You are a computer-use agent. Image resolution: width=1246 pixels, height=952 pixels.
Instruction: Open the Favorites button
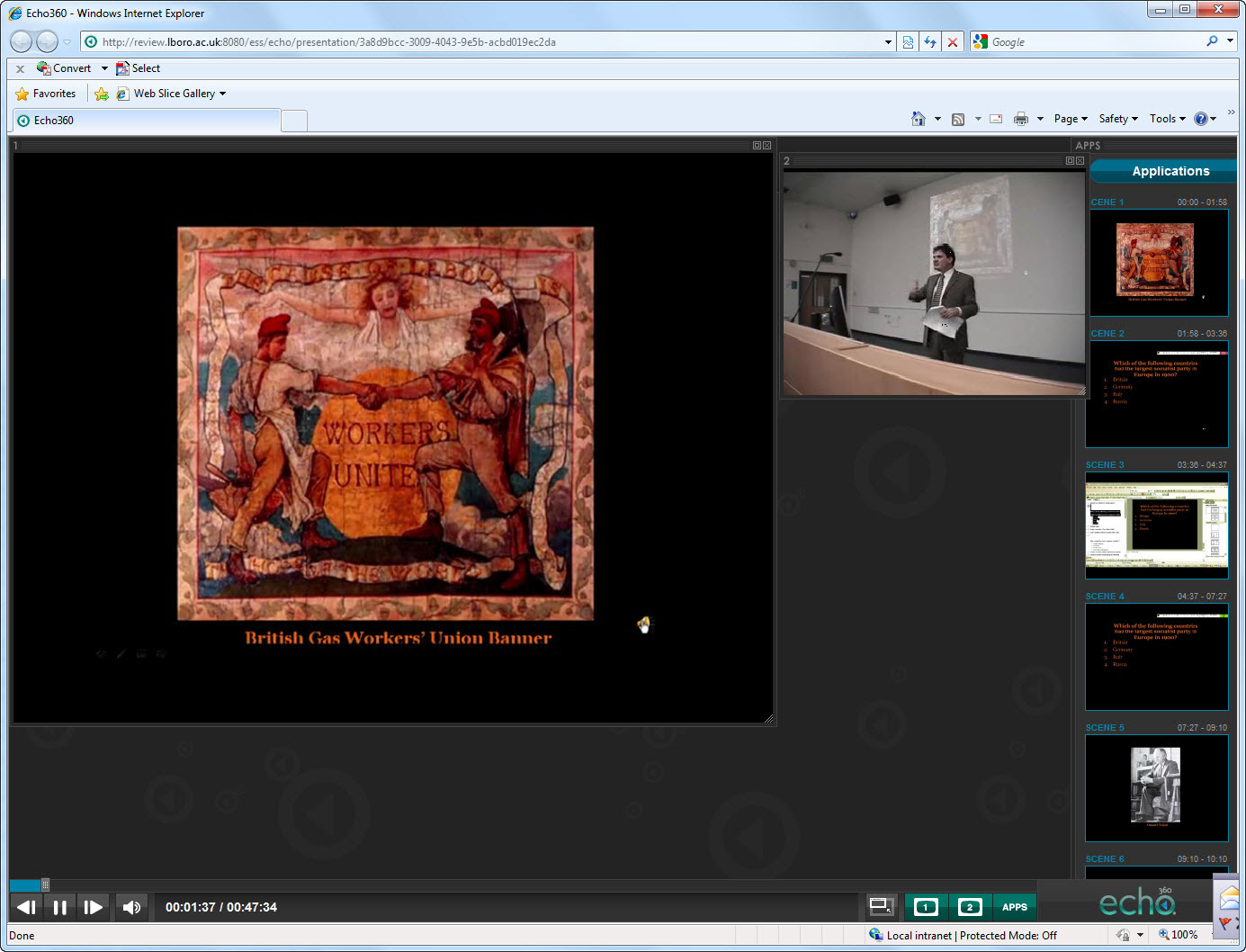point(46,94)
